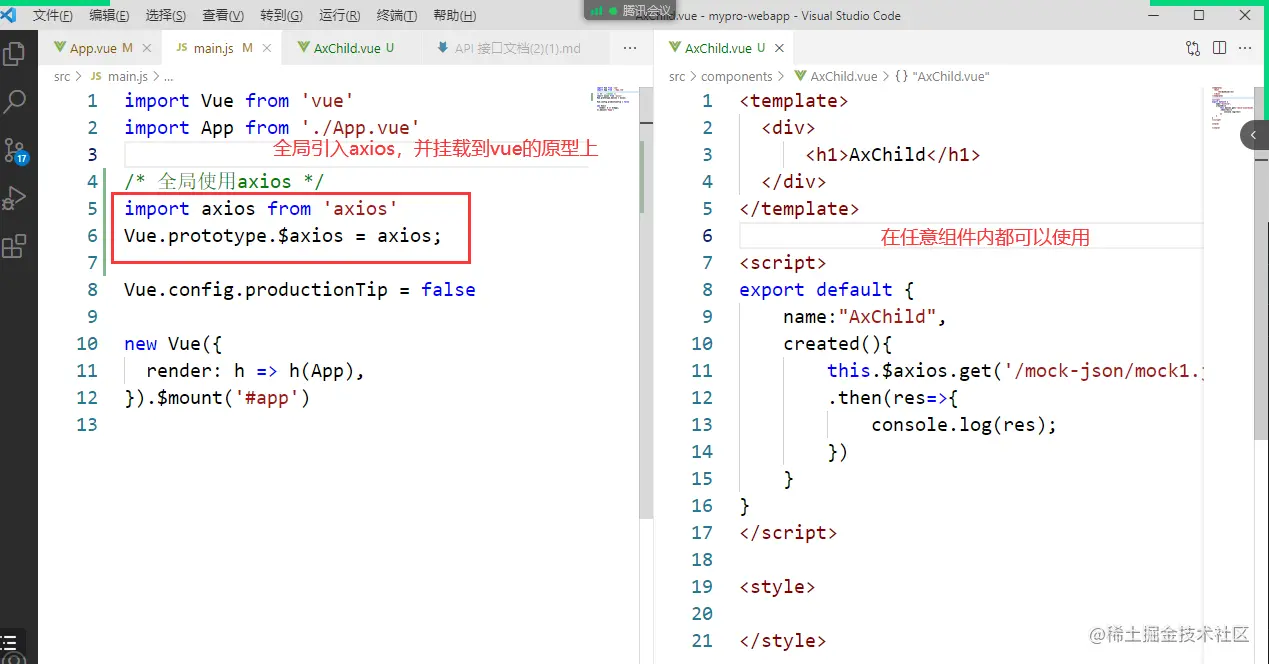Click the 腾讯会议 floating meeting bar

(628, 10)
